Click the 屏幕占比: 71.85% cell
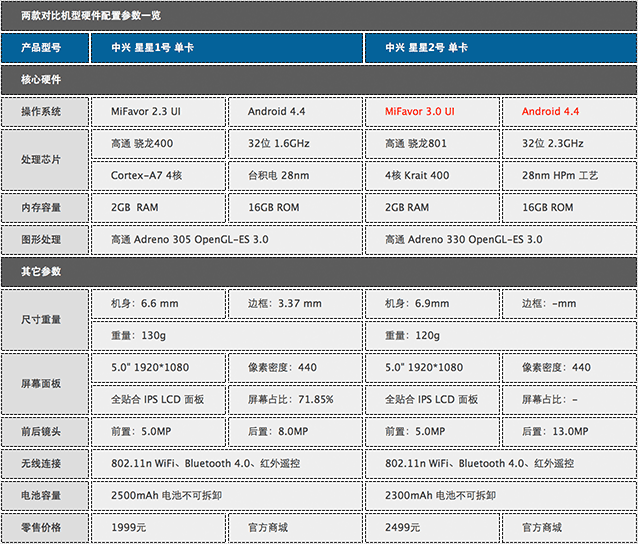This screenshot has height=544, width=638. [295, 400]
